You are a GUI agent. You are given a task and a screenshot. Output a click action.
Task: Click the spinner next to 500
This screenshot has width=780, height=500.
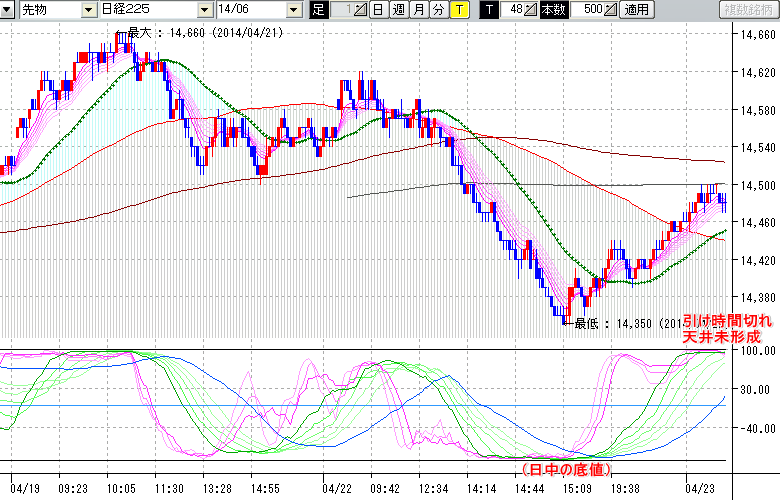click(610, 10)
